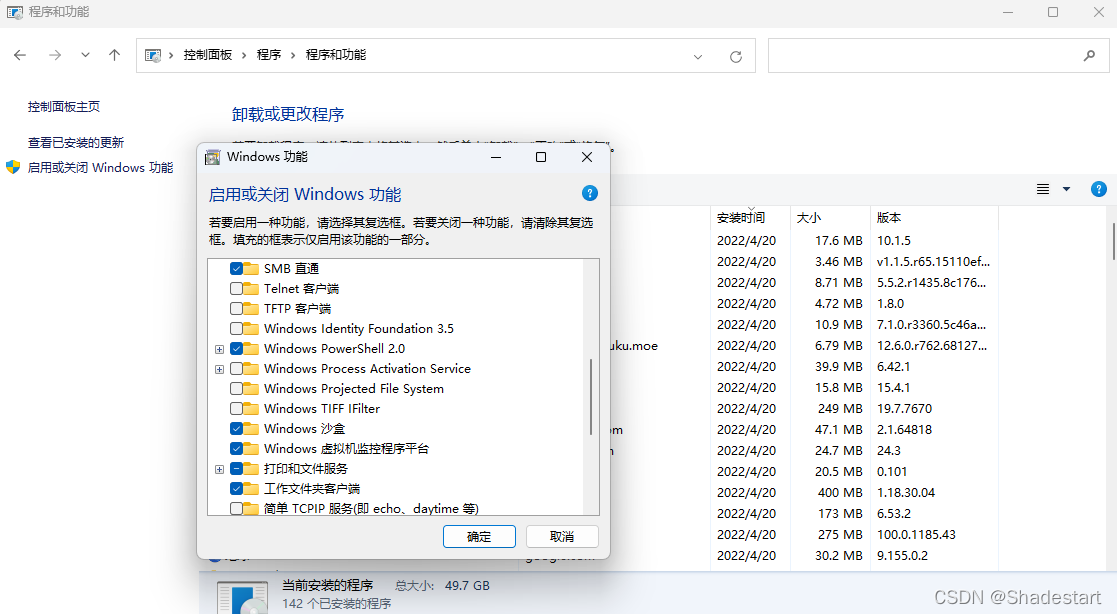Click the control panel icon in the address bar
This screenshot has width=1117, height=614.
pos(152,56)
